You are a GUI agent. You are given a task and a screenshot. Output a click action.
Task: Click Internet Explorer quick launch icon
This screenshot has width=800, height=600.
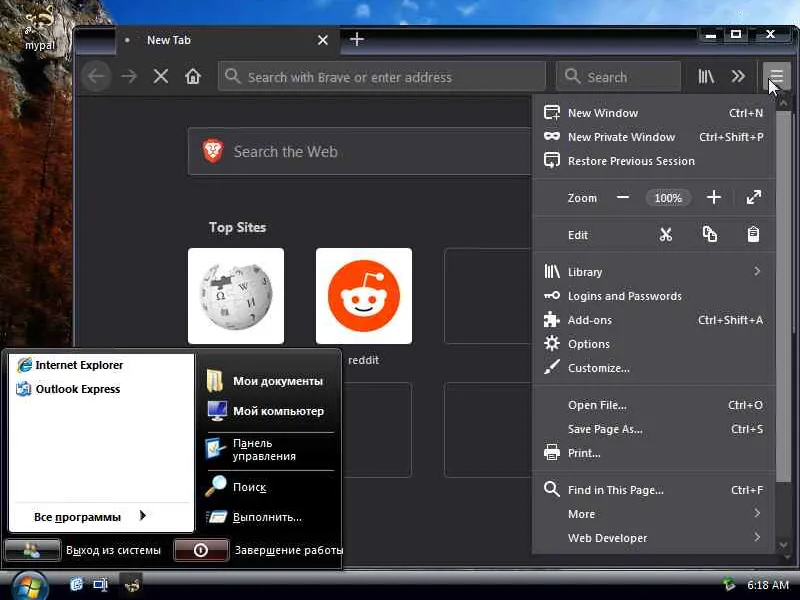click(77, 584)
